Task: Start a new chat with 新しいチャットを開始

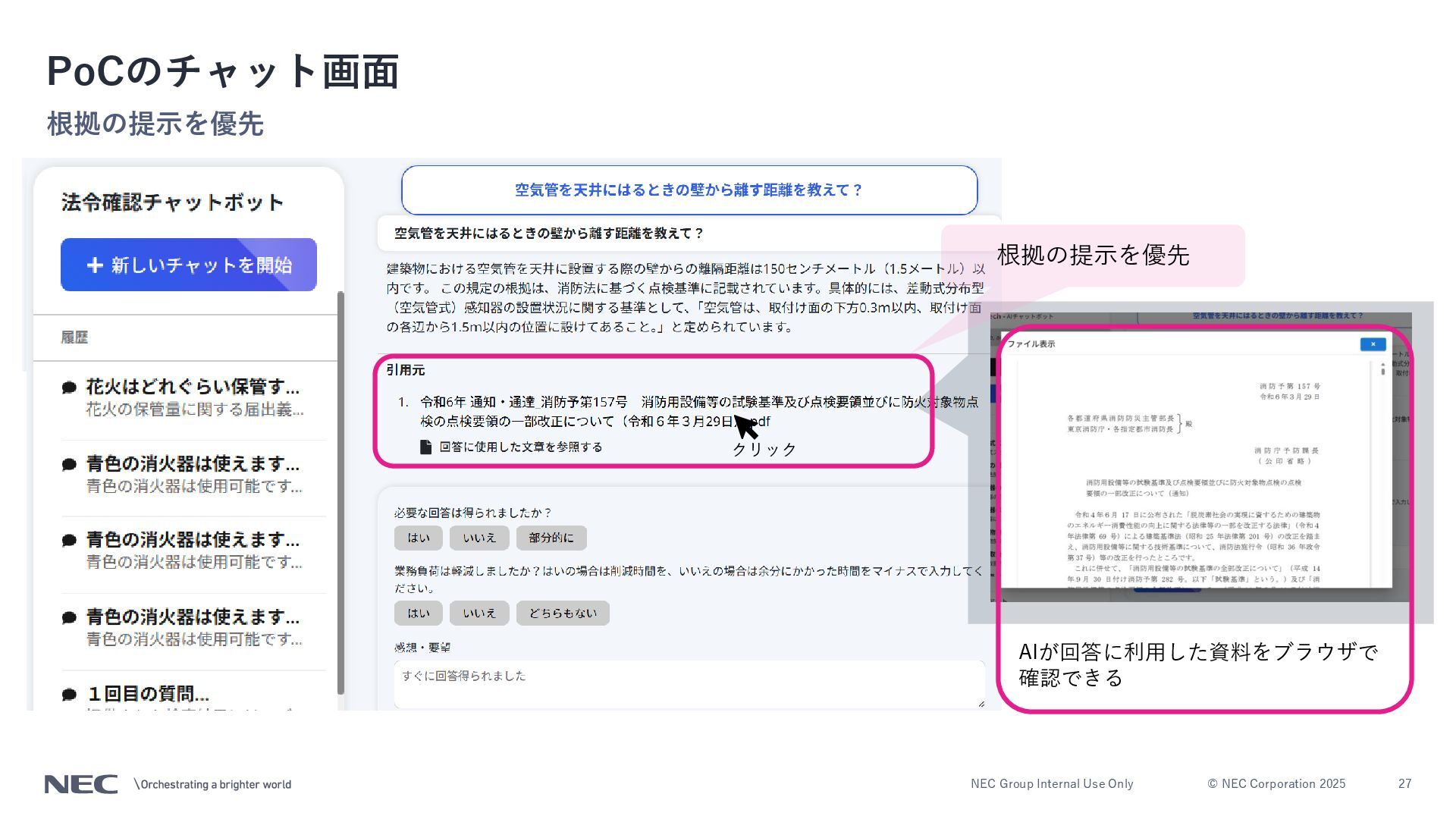Action: 189,265
